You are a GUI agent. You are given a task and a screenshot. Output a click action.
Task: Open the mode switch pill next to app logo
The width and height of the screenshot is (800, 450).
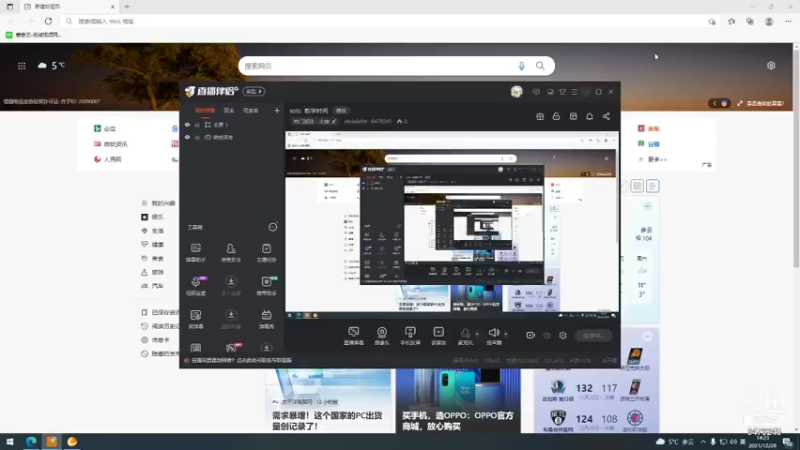[254, 91]
